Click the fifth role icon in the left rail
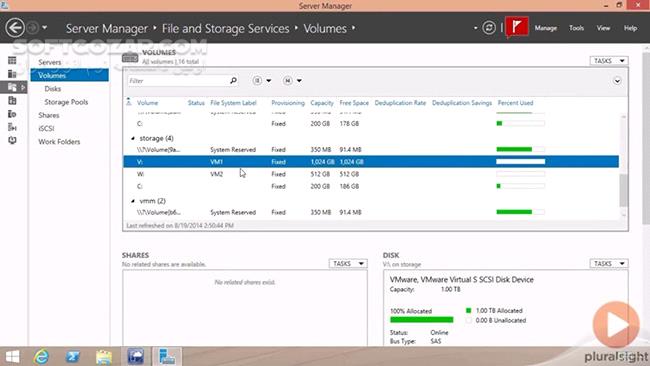This screenshot has height=366, width=650. tap(12, 114)
